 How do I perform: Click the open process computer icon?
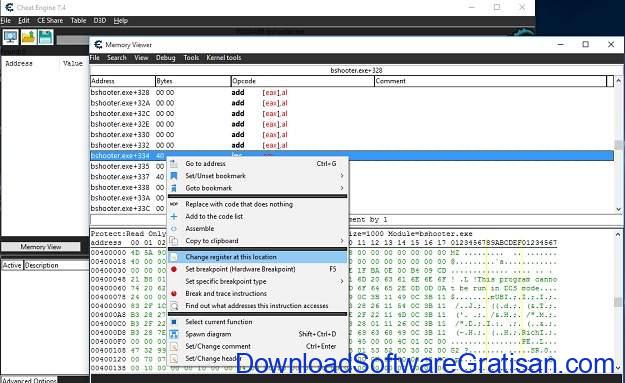coord(10,37)
